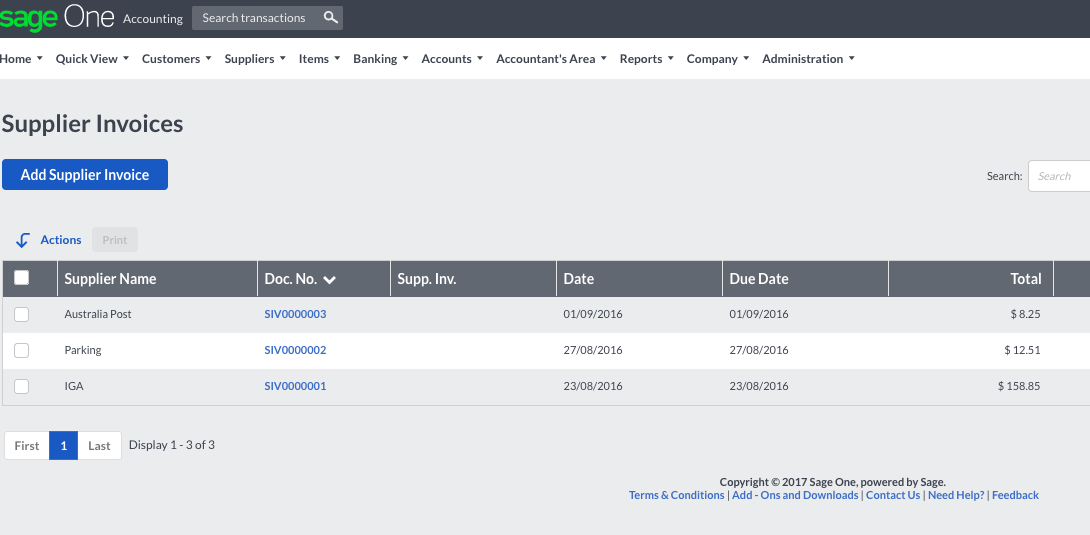This screenshot has width=1090, height=535.
Task: Open the Reports dropdown menu
Action: pyautogui.click(x=646, y=59)
